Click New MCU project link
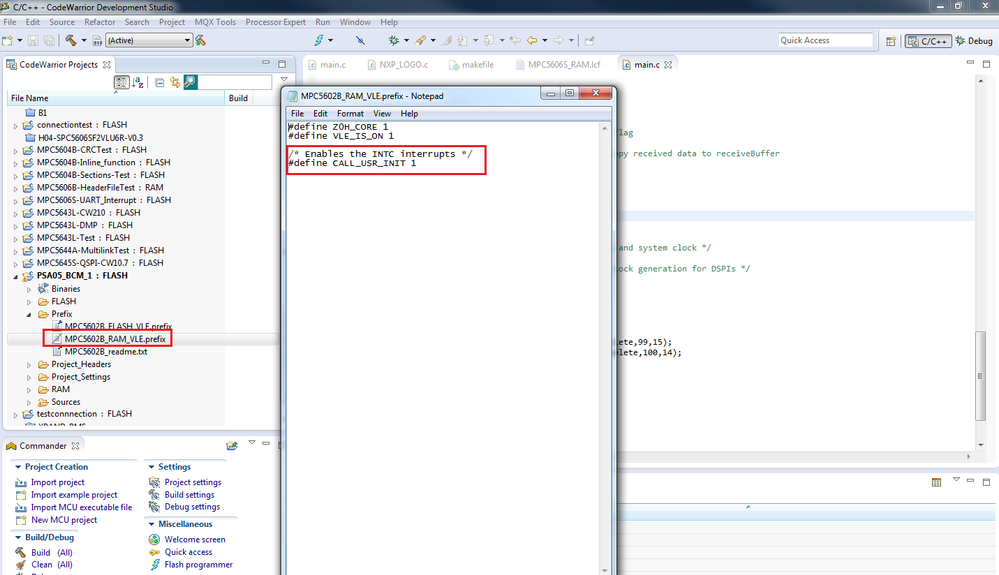Image resolution: width=999 pixels, height=575 pixels. click(x=64, y=520)
